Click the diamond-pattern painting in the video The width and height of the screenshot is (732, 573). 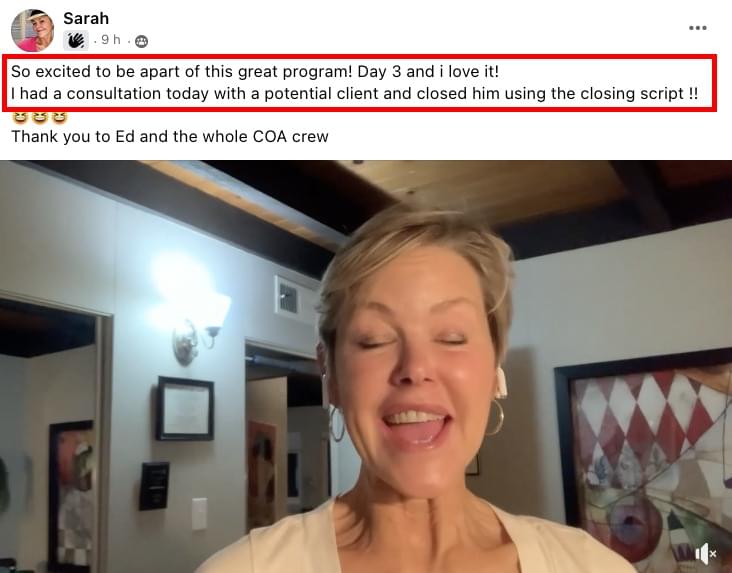point(645,460)
